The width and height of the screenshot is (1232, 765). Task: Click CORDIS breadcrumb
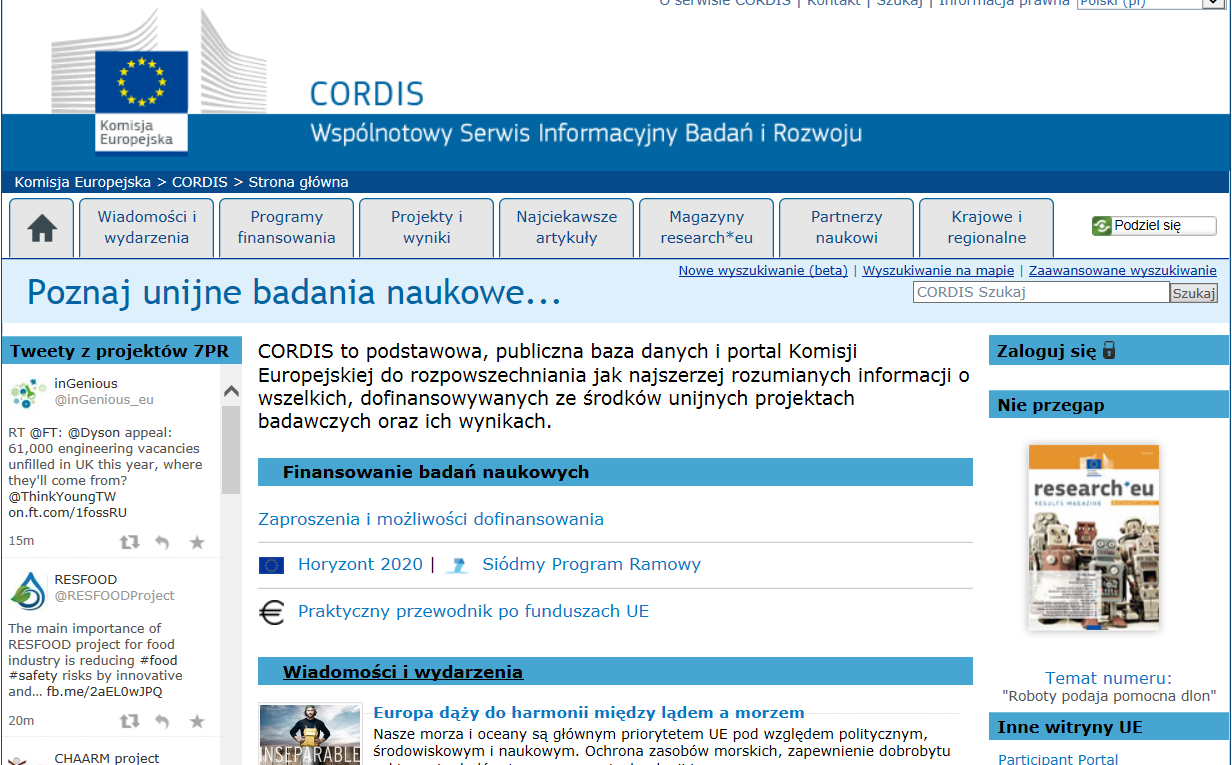(200, 182)
